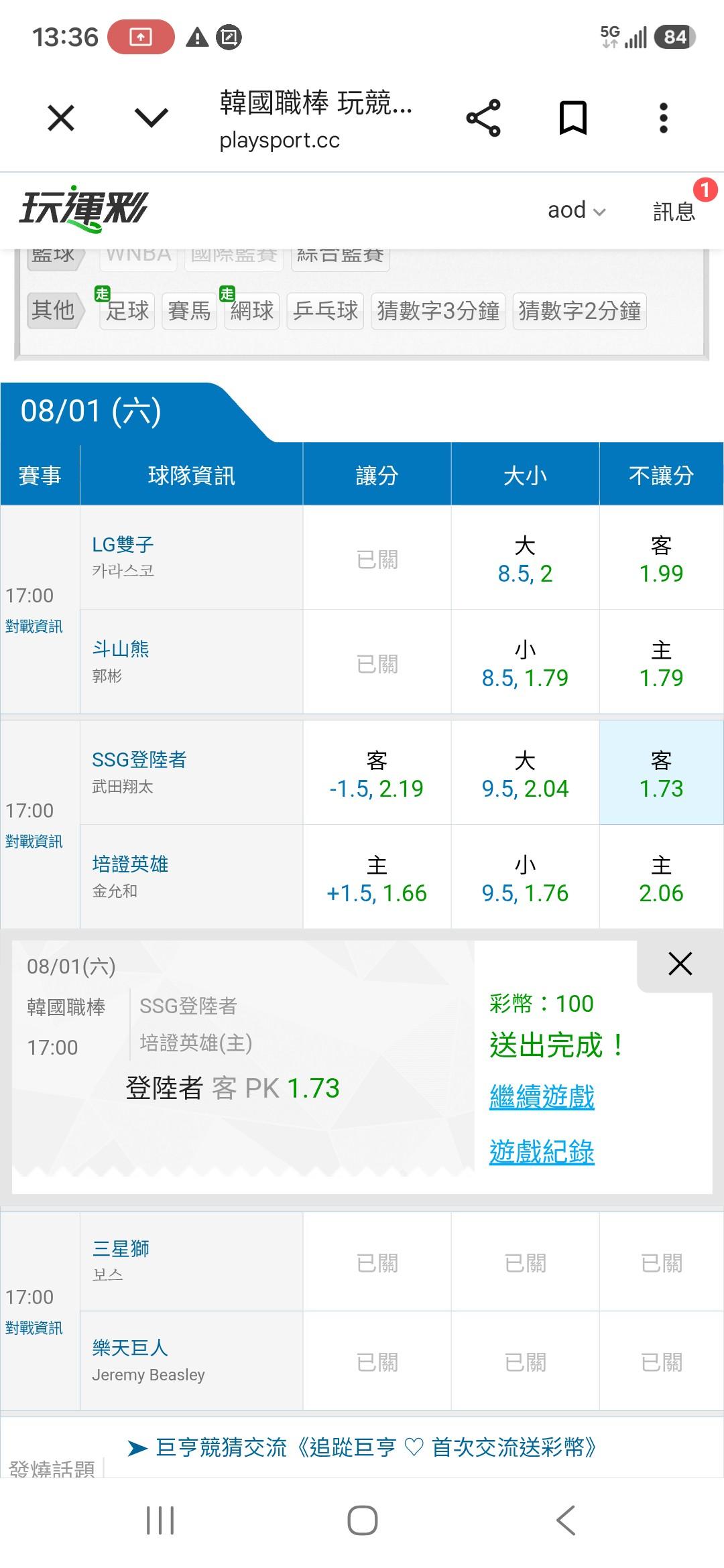Click 繼續遊戲 link
Viewport: 724px width, 1568px height.
pyautogui.click(x=542, y=1097)
